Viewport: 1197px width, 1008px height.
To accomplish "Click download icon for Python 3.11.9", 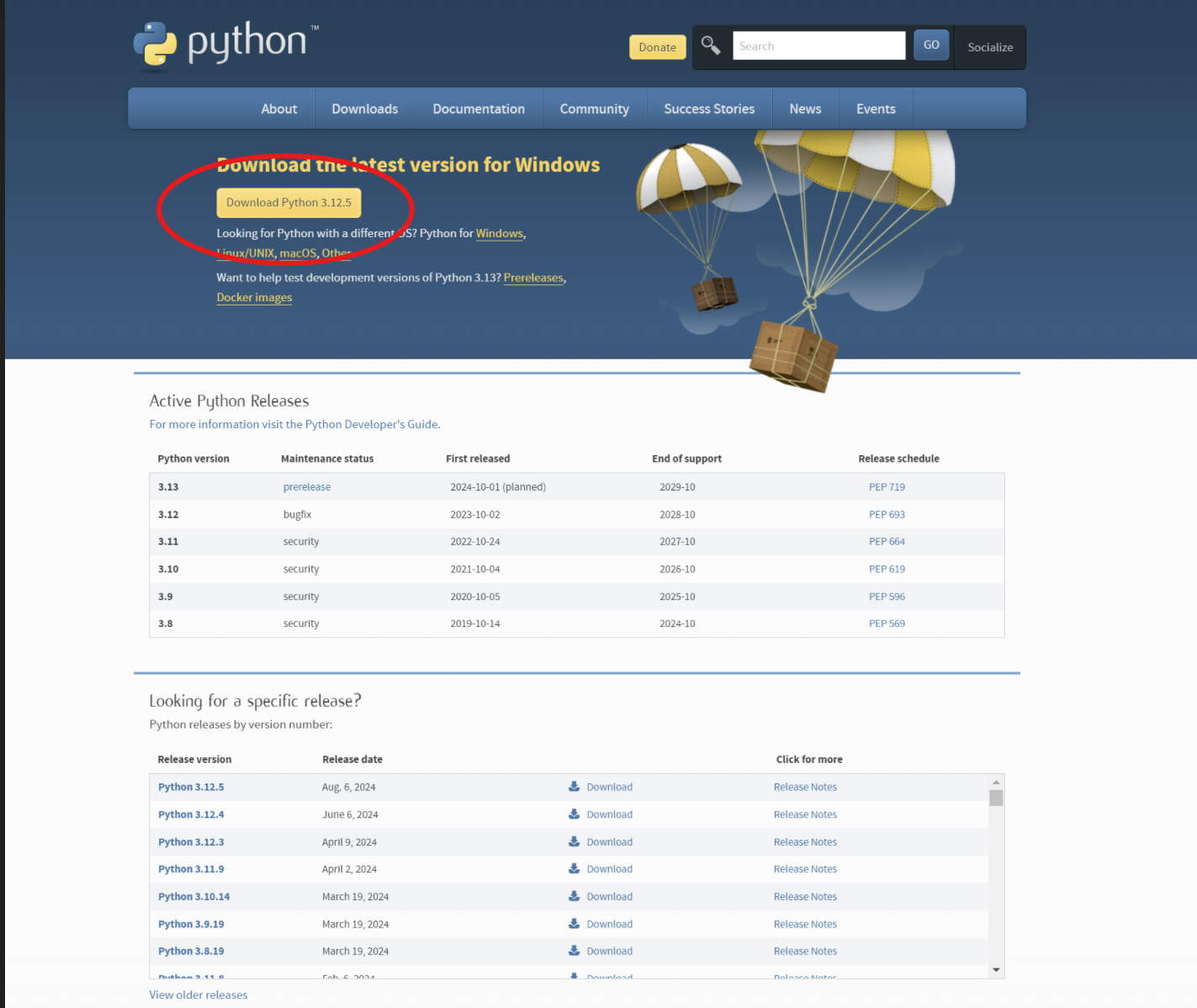I will (574, 869).
